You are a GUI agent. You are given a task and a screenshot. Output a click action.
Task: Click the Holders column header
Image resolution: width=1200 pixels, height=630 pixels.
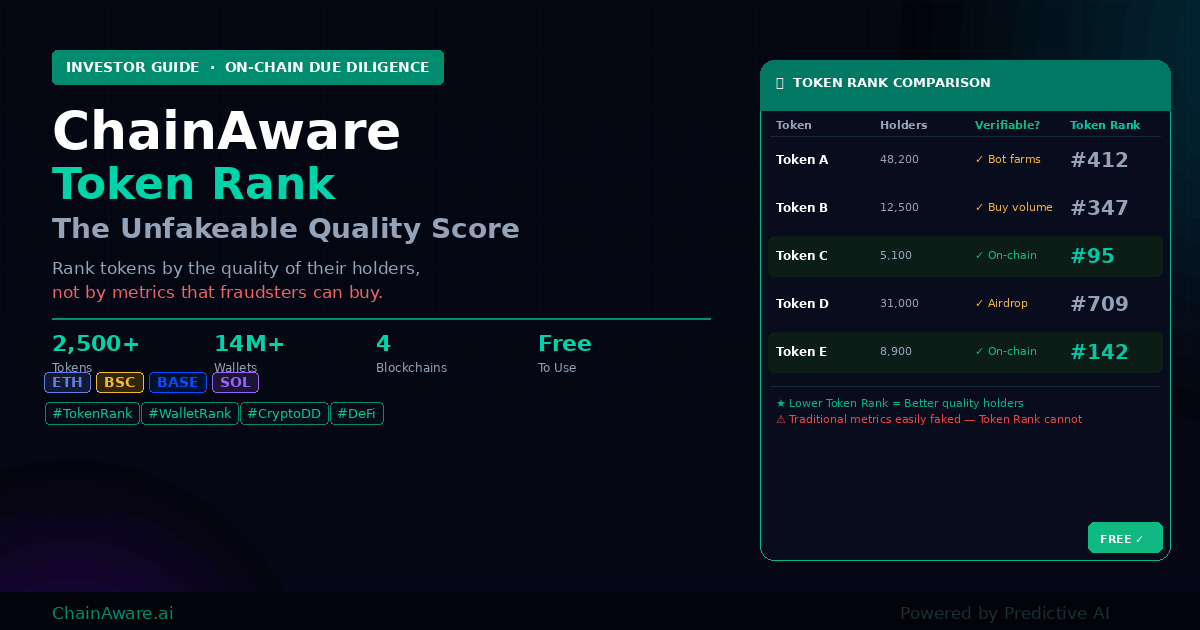(x=903, y=125)
